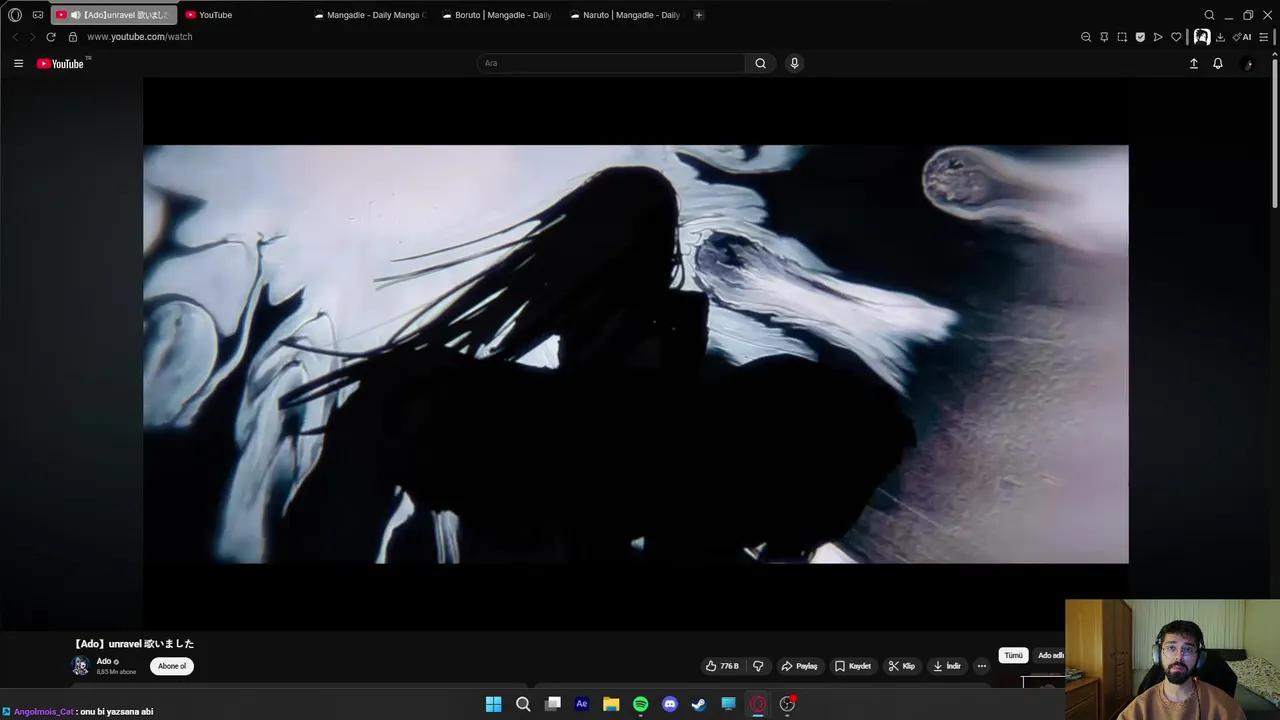
Task: Open the AI assistant button in the toolbar
Action: [x=1242, y=37]
